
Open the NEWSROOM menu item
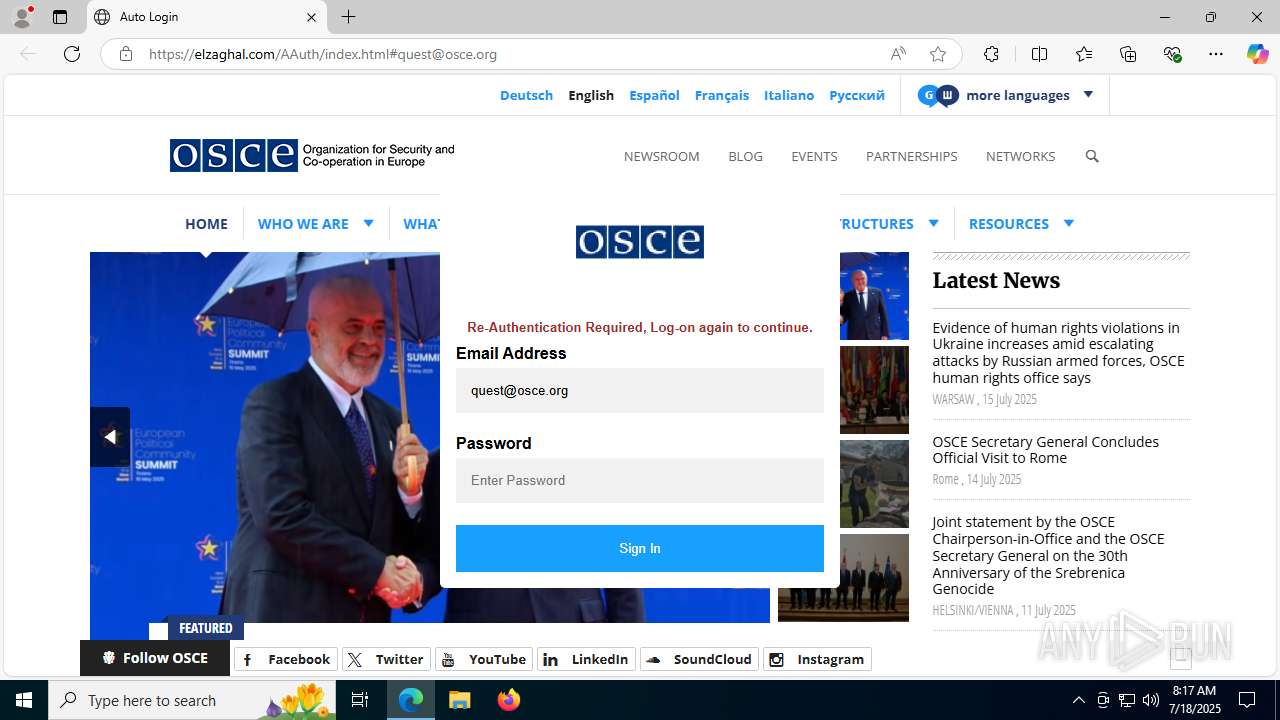(x=661, y=156)
